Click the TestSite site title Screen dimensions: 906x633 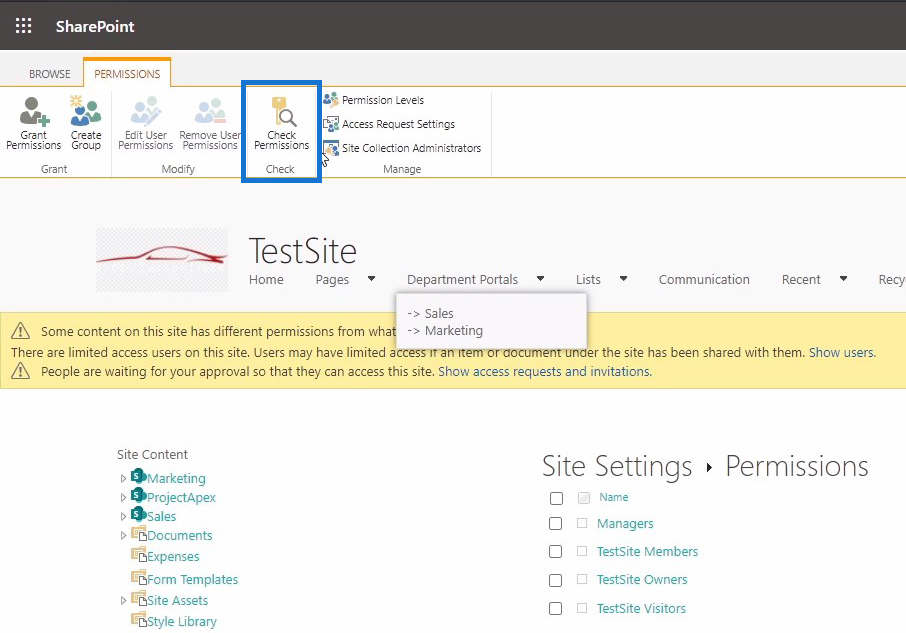pos(303,251)
